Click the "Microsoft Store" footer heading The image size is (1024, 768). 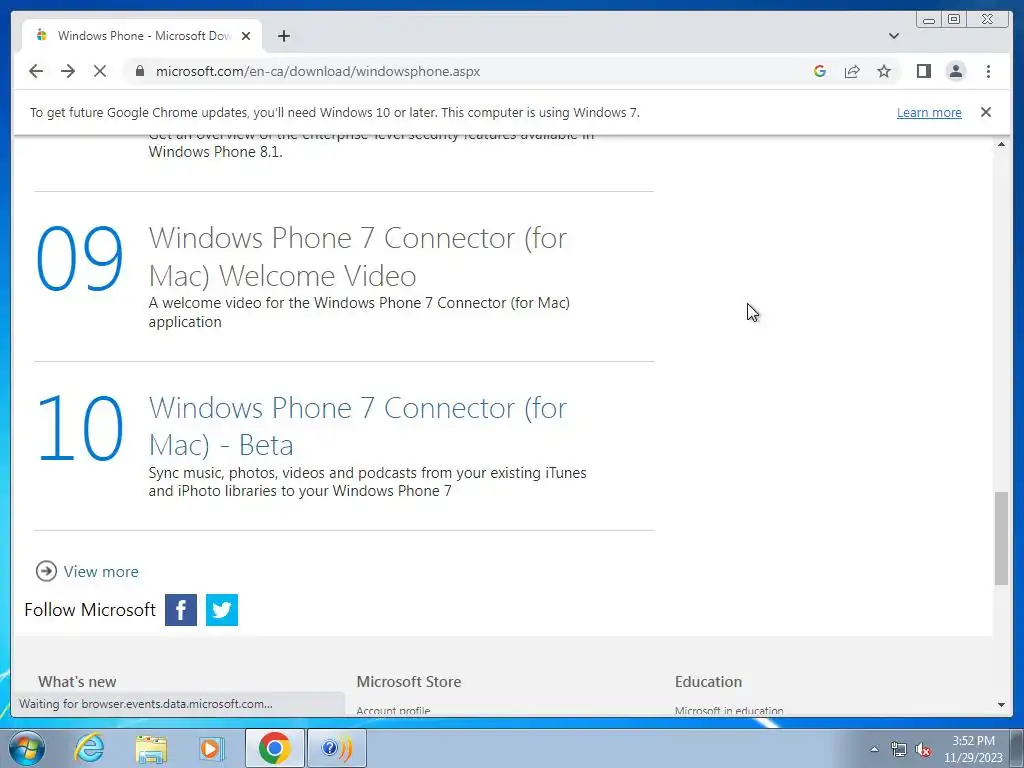(x=409, y=682)
